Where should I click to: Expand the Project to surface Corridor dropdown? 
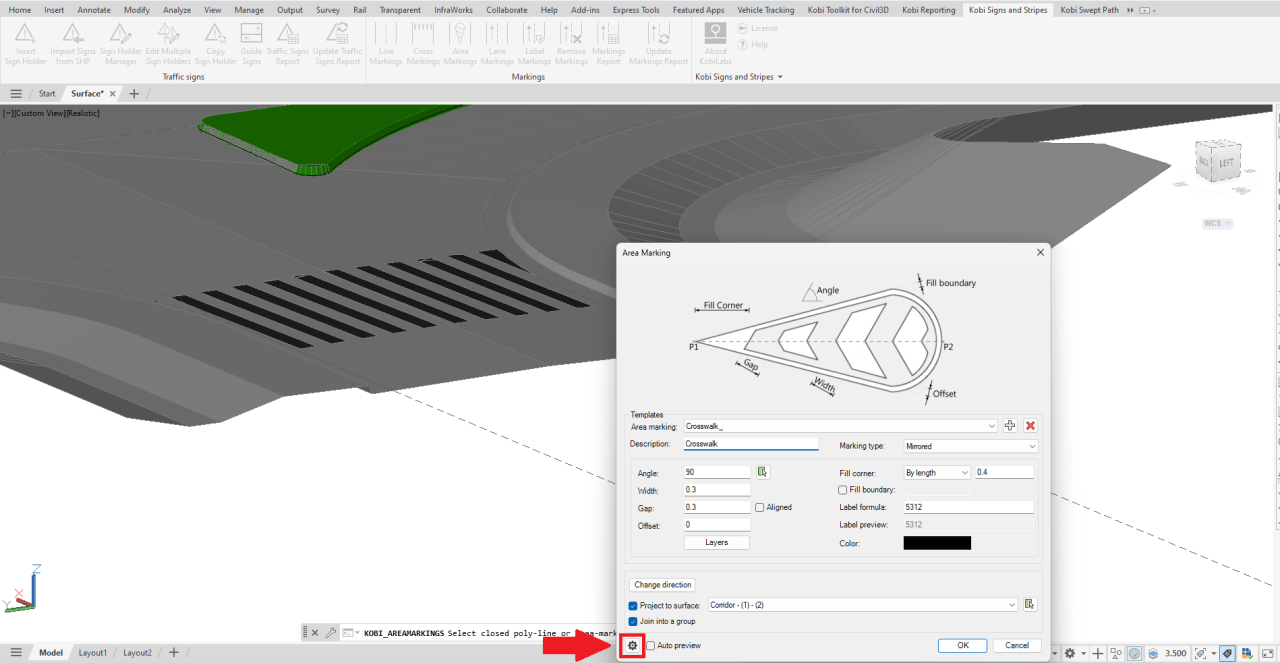point(1012,605)
